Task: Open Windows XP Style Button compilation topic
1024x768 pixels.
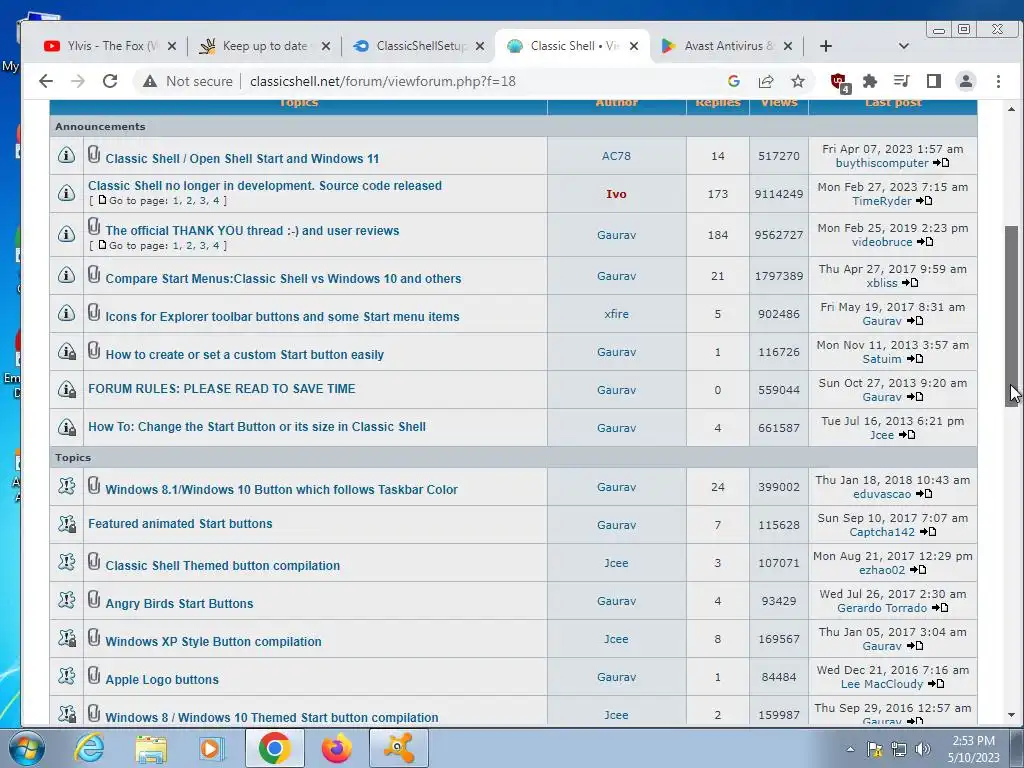Action: pos(214,641)
